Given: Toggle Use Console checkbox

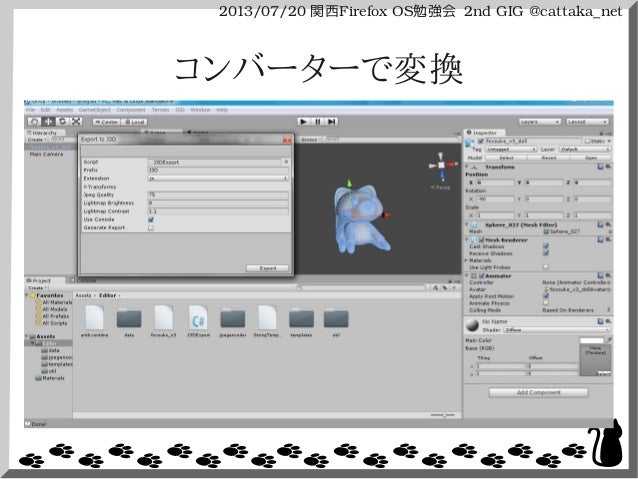Looking at the screenshot, I should click(x=151, y=219).
